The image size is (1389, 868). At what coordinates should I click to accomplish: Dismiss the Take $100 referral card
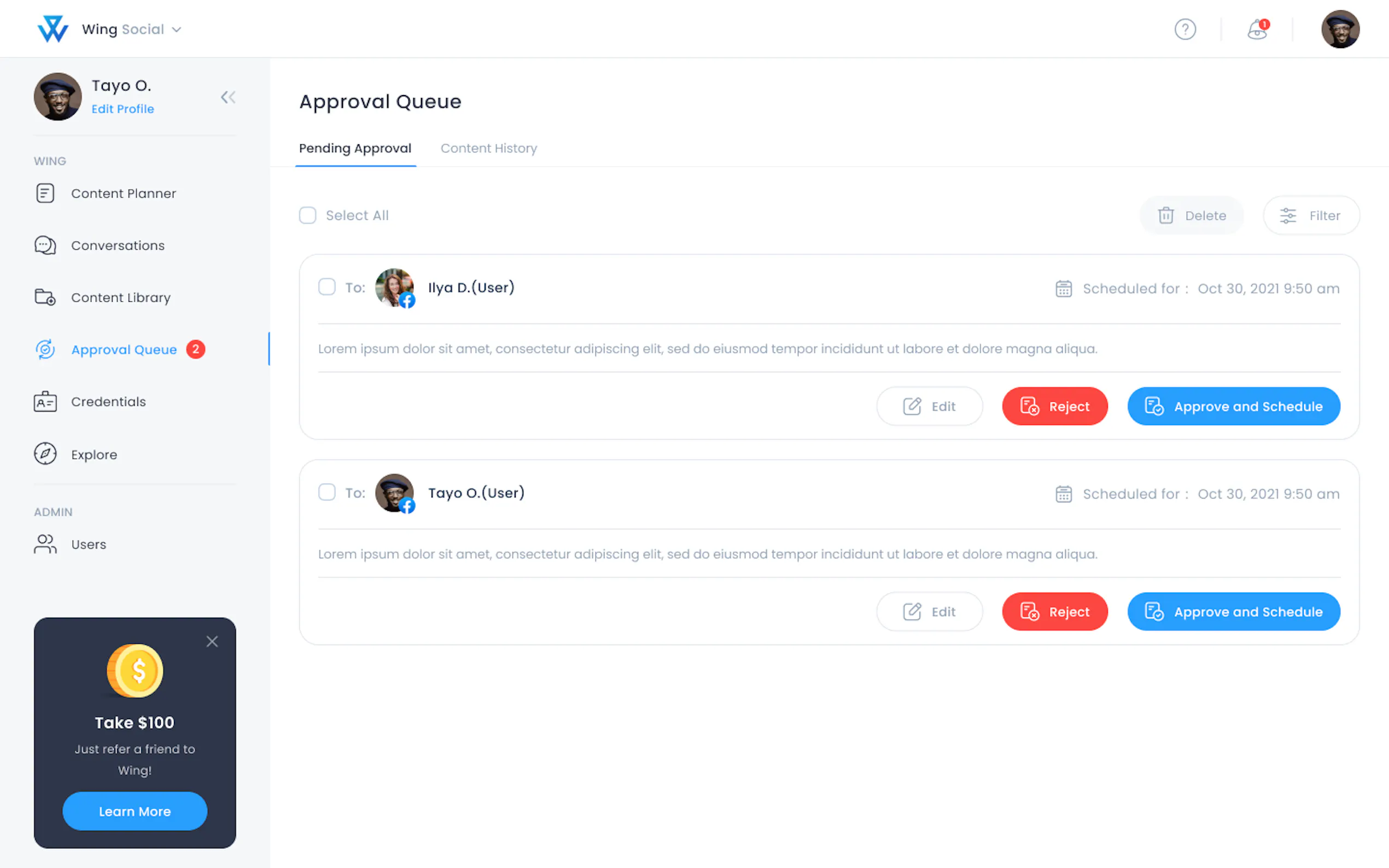click(x=212, y=641)
